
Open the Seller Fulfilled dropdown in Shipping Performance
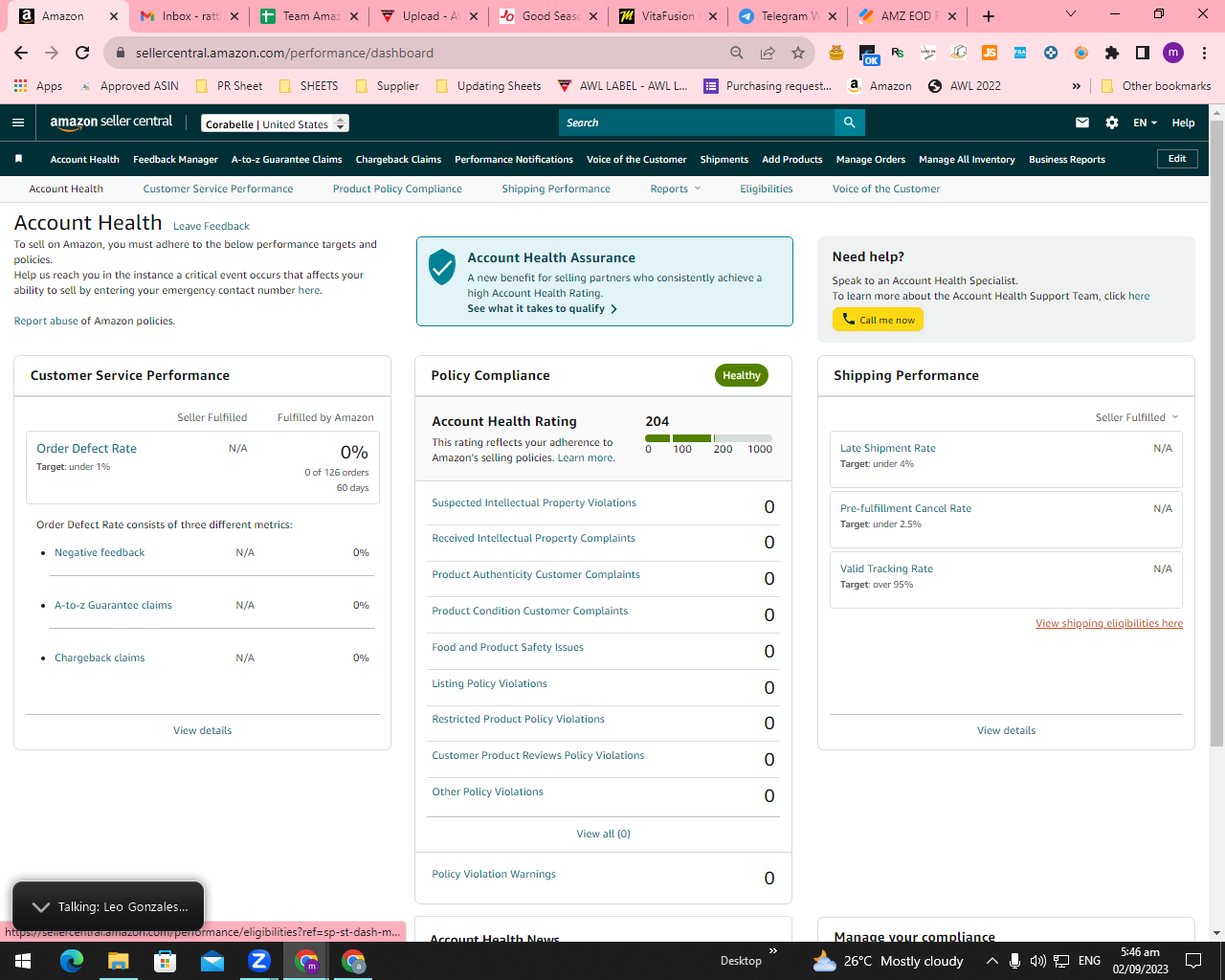click(1137, 417)
